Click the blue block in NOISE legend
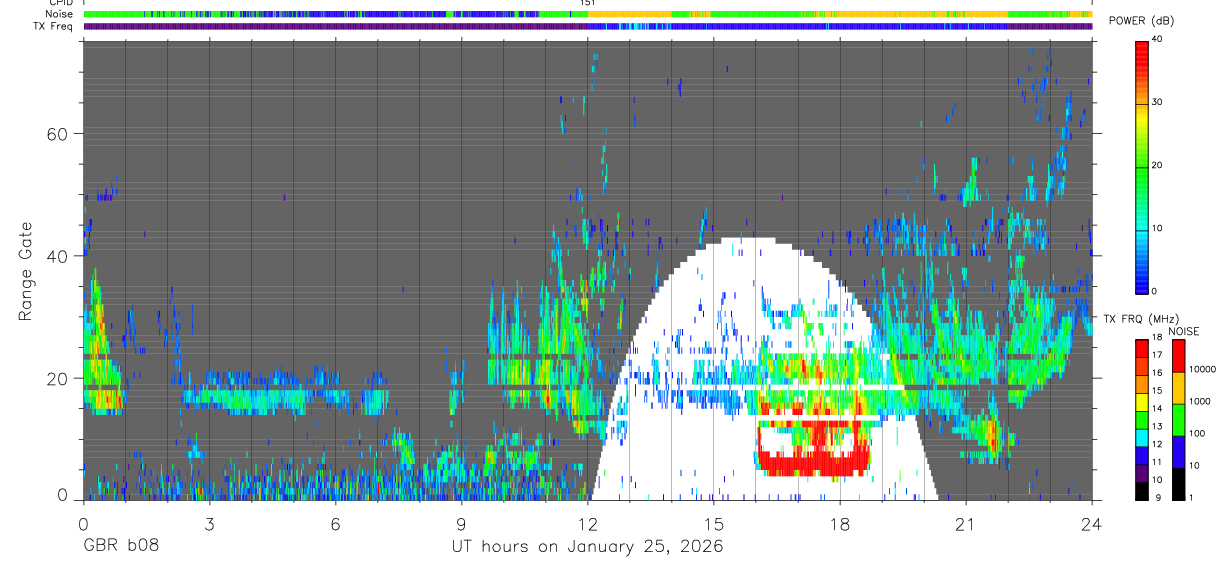The width and height of the screenshot is (1228, 567). point(1178,452)
